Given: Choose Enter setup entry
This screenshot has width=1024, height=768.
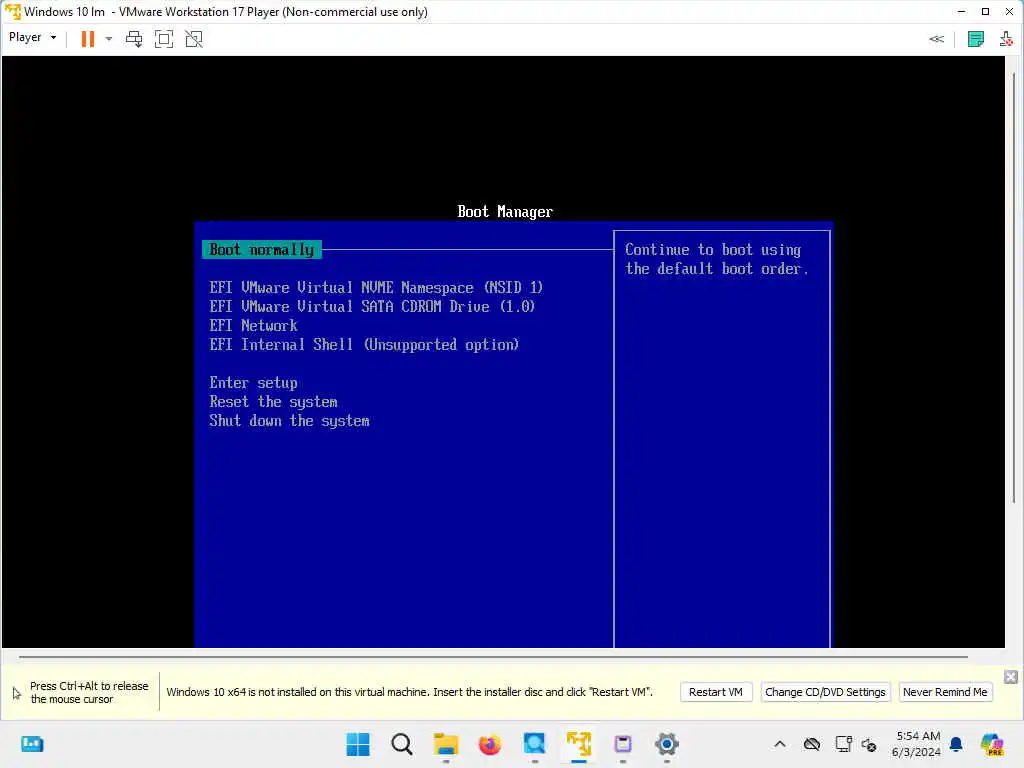Looking at the screenshot, I should [x=253, y=383].
